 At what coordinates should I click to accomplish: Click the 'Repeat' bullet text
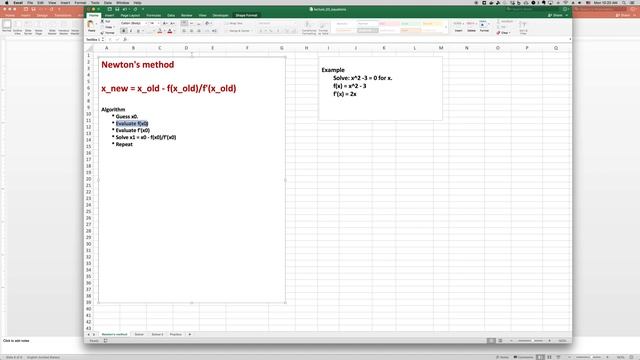tap(124, 144)
